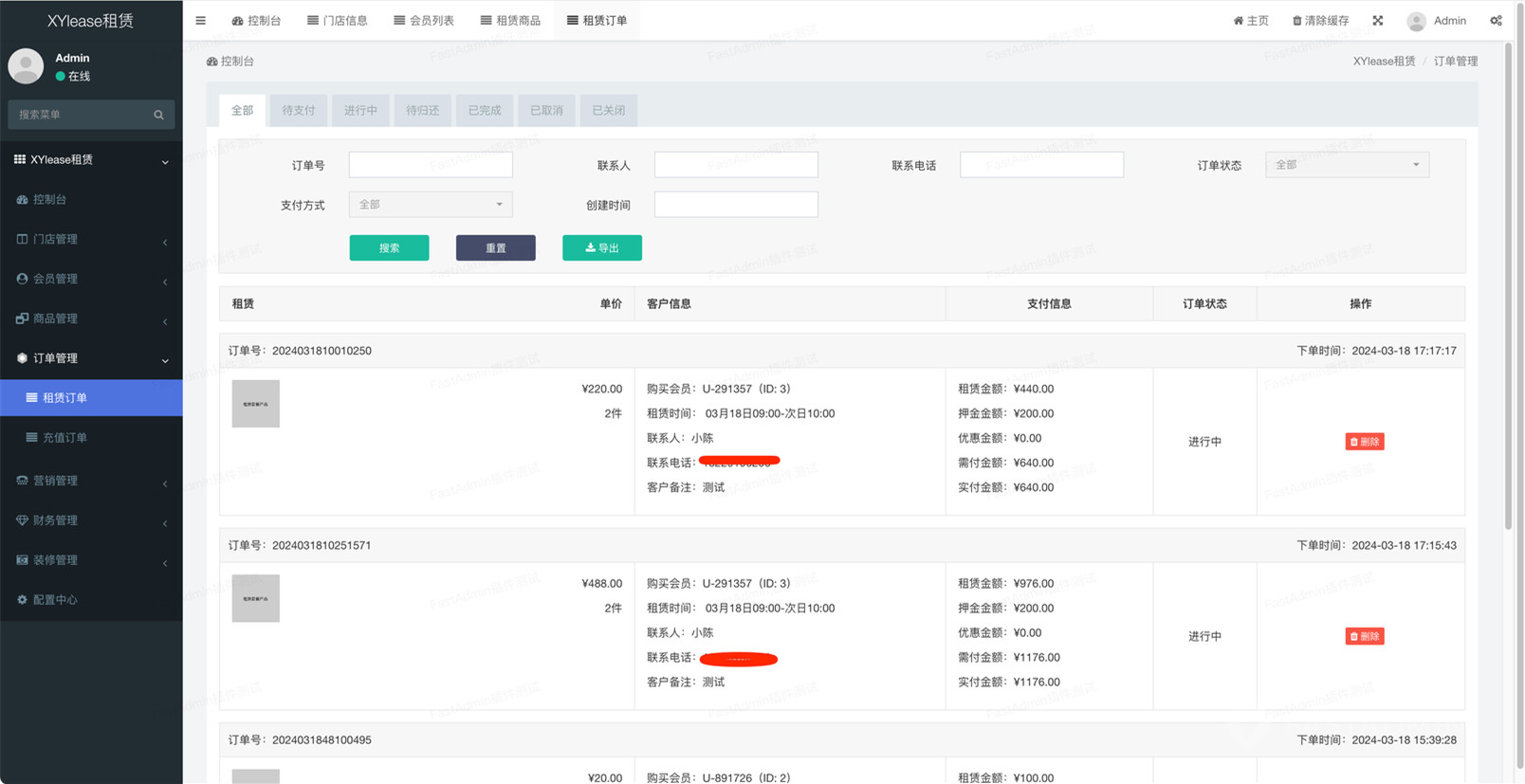Click the fullscreen expand icon in header

point(1377,20)
